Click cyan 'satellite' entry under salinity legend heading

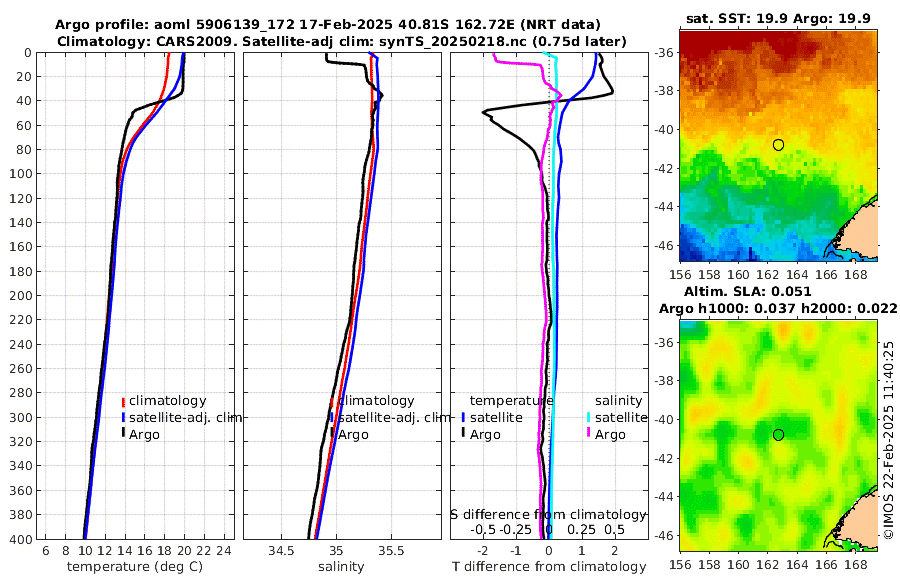pos(621,417)
